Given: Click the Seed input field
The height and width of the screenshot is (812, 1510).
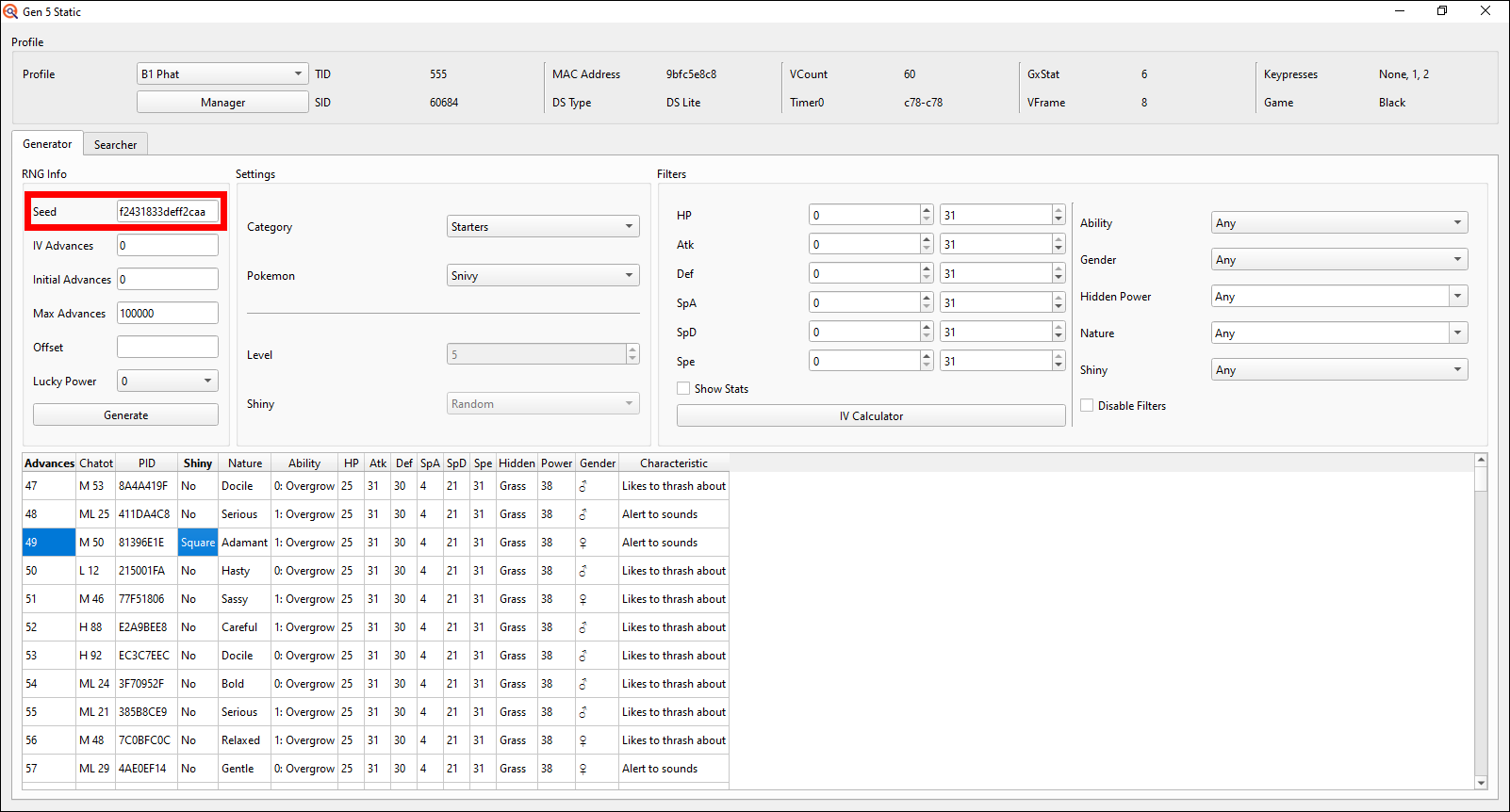Looking at the screenshot, I should pyautogui.click(x=168, y=211).
